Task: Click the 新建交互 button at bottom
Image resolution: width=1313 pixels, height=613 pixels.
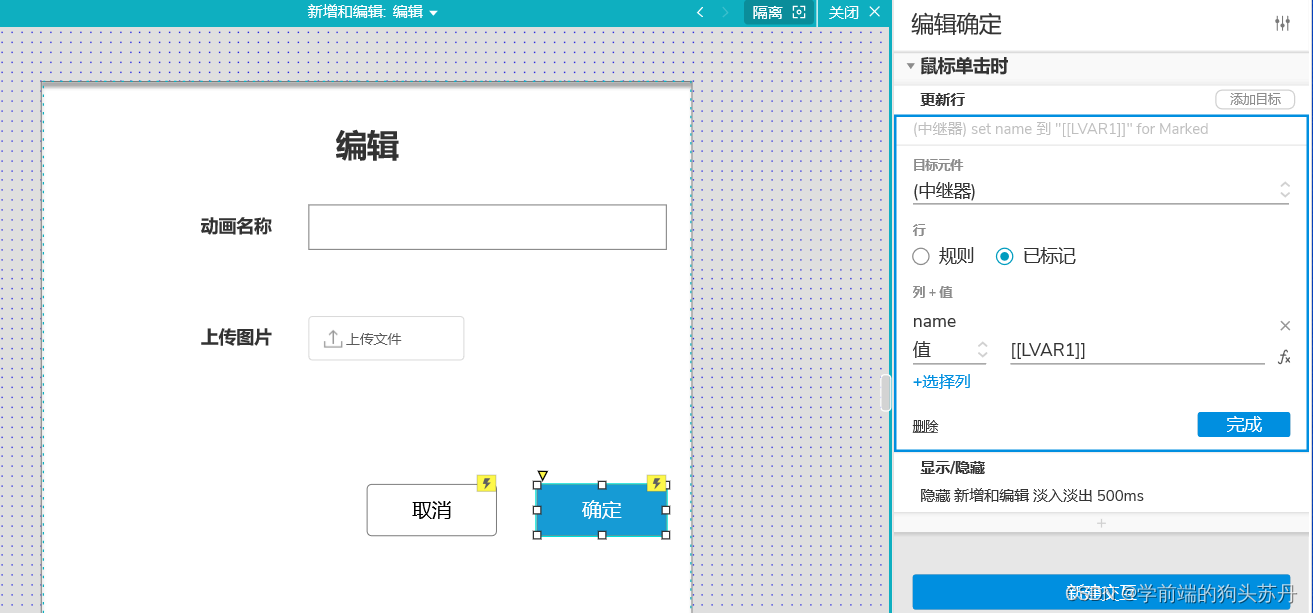Action: click(1101, 592)
